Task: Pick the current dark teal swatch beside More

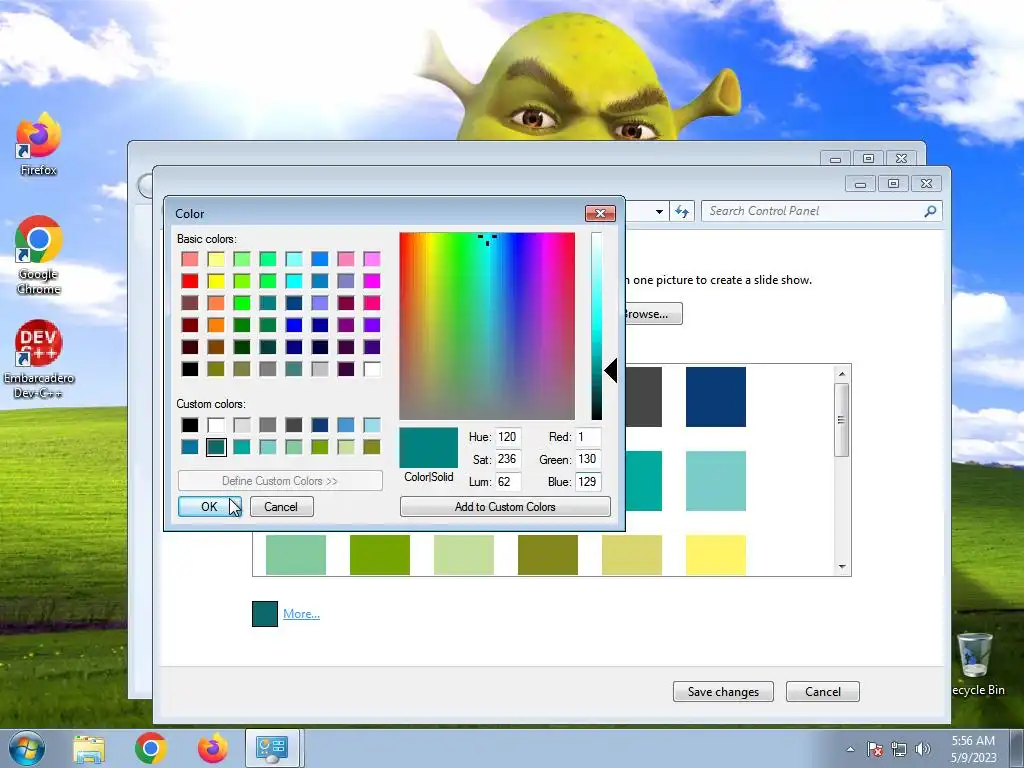Action: [265, 614]
